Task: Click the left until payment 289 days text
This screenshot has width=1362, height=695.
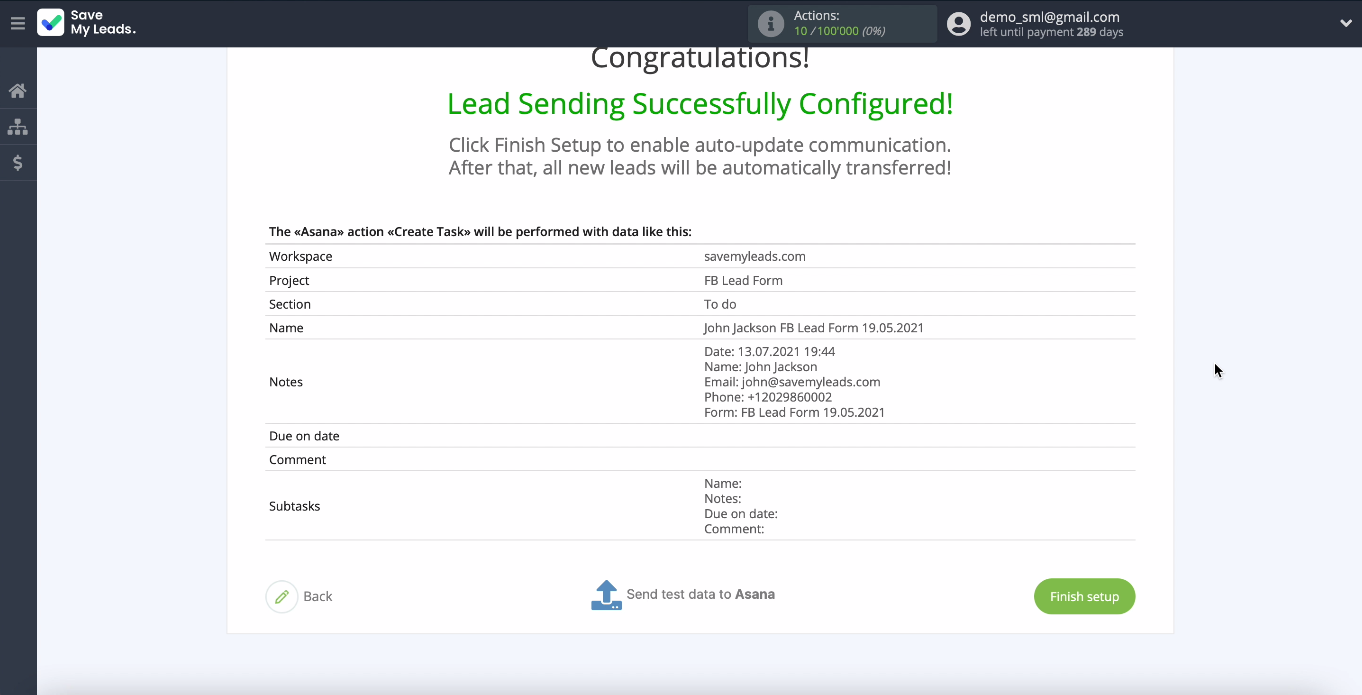Action: (1052, 32)
